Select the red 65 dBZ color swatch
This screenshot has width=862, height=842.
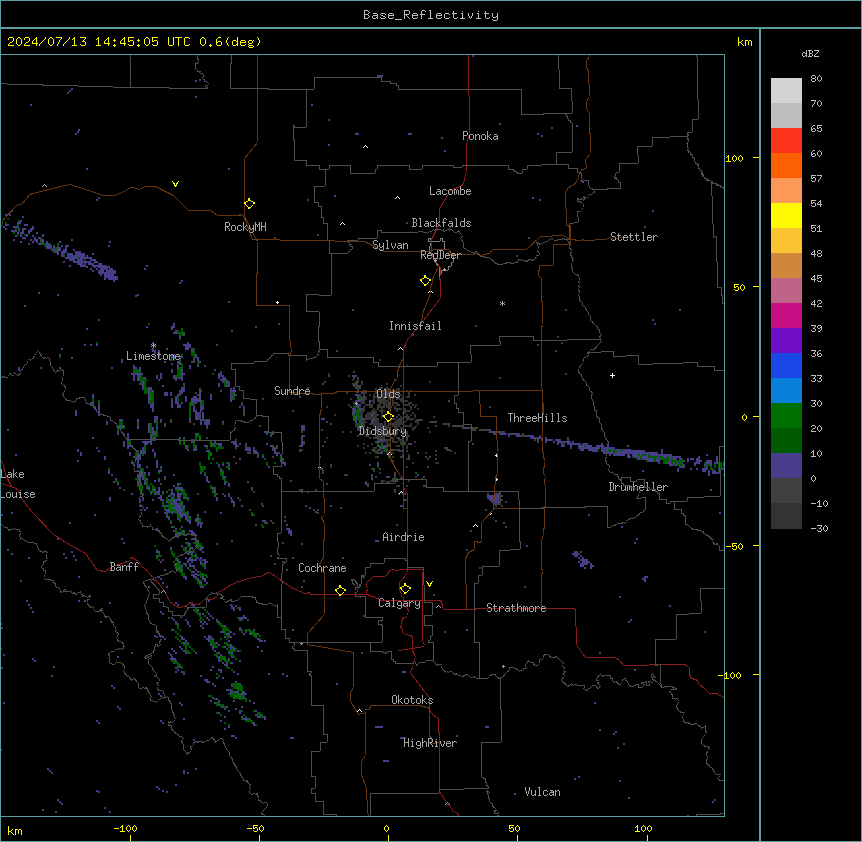point(786,140)
